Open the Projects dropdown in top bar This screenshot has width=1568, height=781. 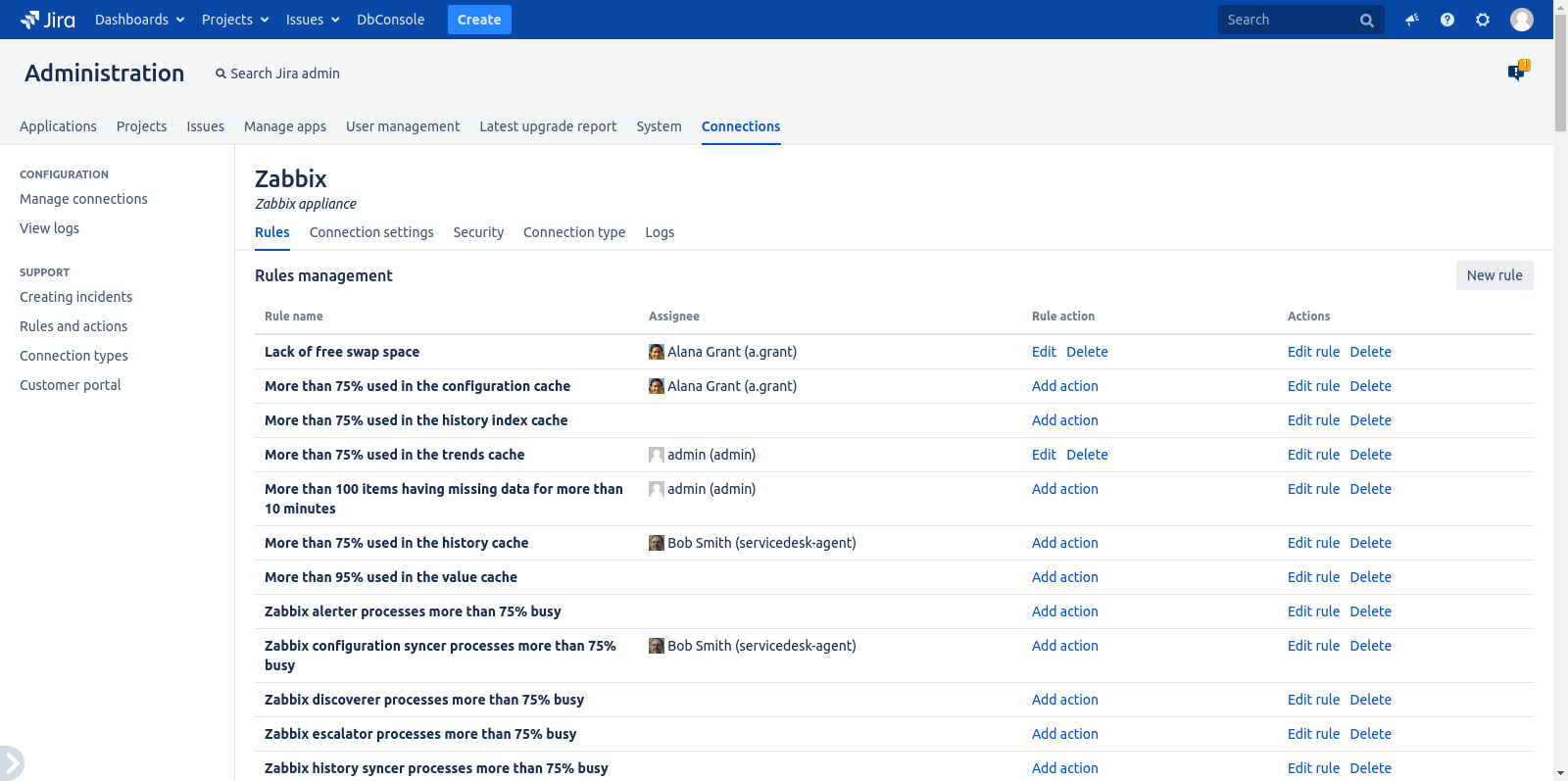235,20
